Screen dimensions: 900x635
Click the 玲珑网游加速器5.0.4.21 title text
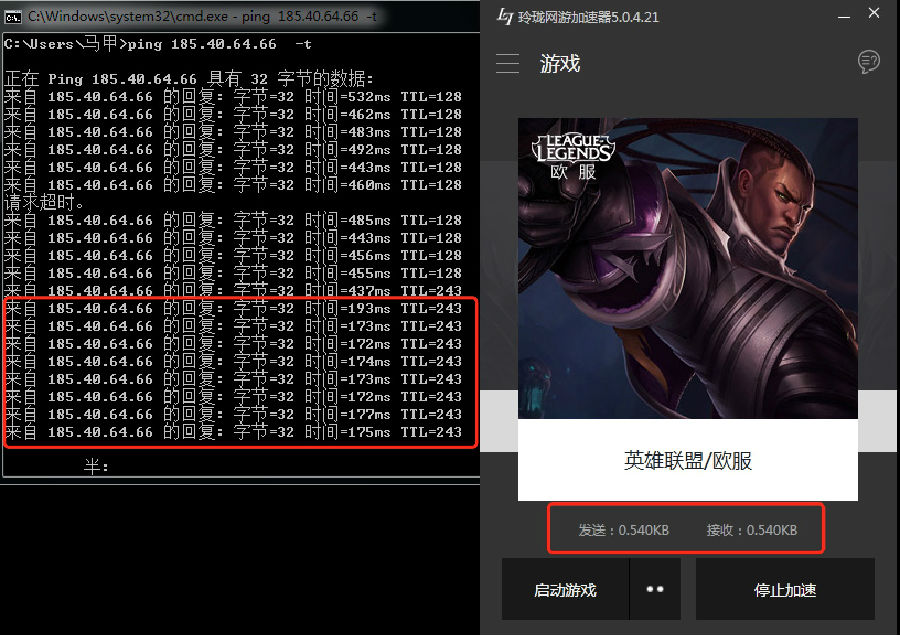pos(588,17)
